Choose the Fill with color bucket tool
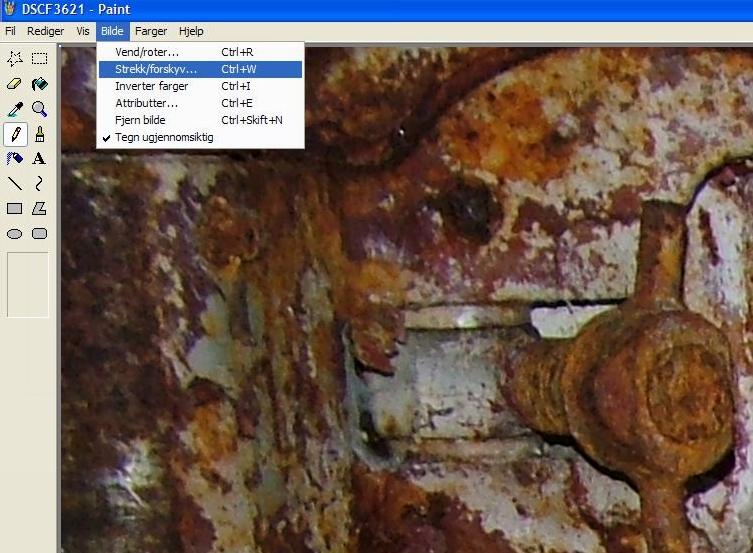Viewport: 753px width, 553px height. click(x=39, y=84)
